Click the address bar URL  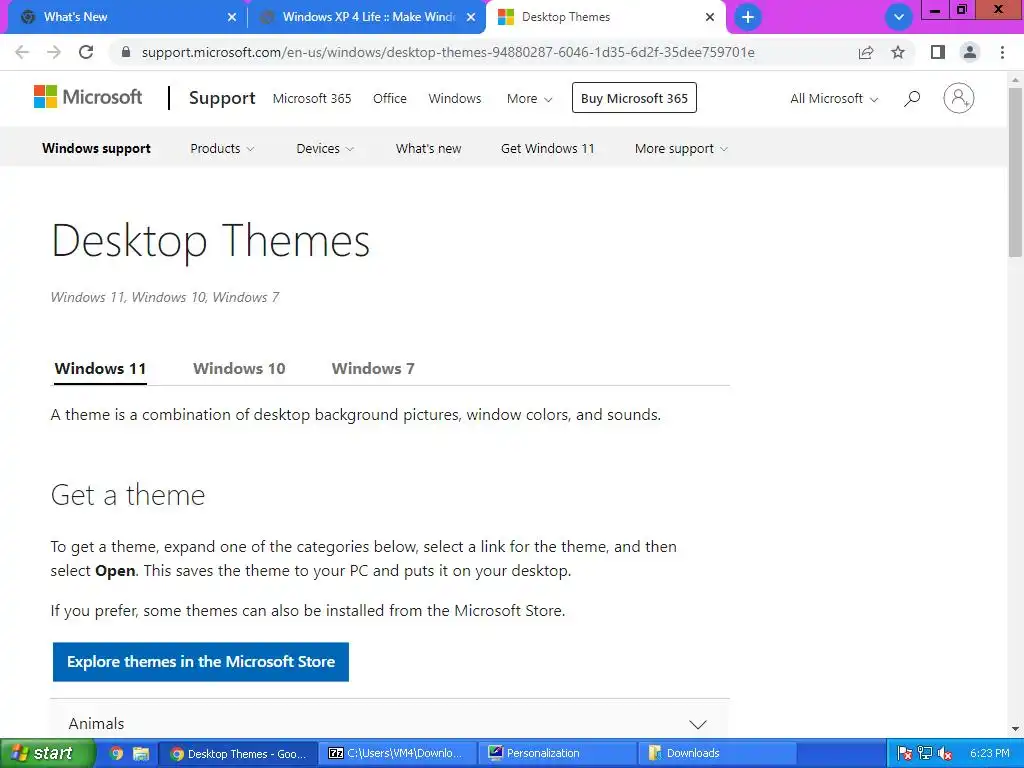coord(448,52)
